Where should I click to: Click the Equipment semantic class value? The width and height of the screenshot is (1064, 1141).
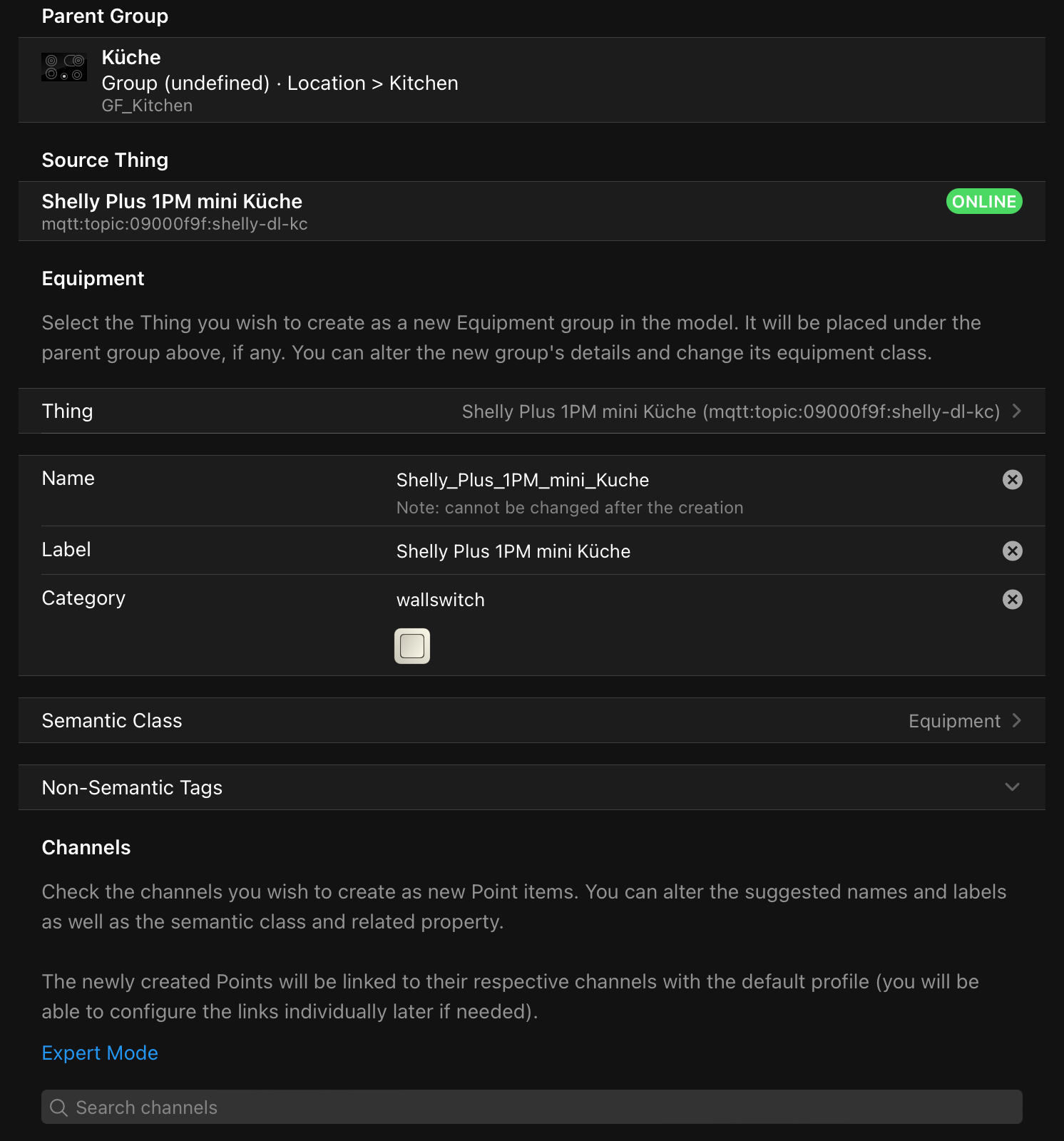(954, 721)
